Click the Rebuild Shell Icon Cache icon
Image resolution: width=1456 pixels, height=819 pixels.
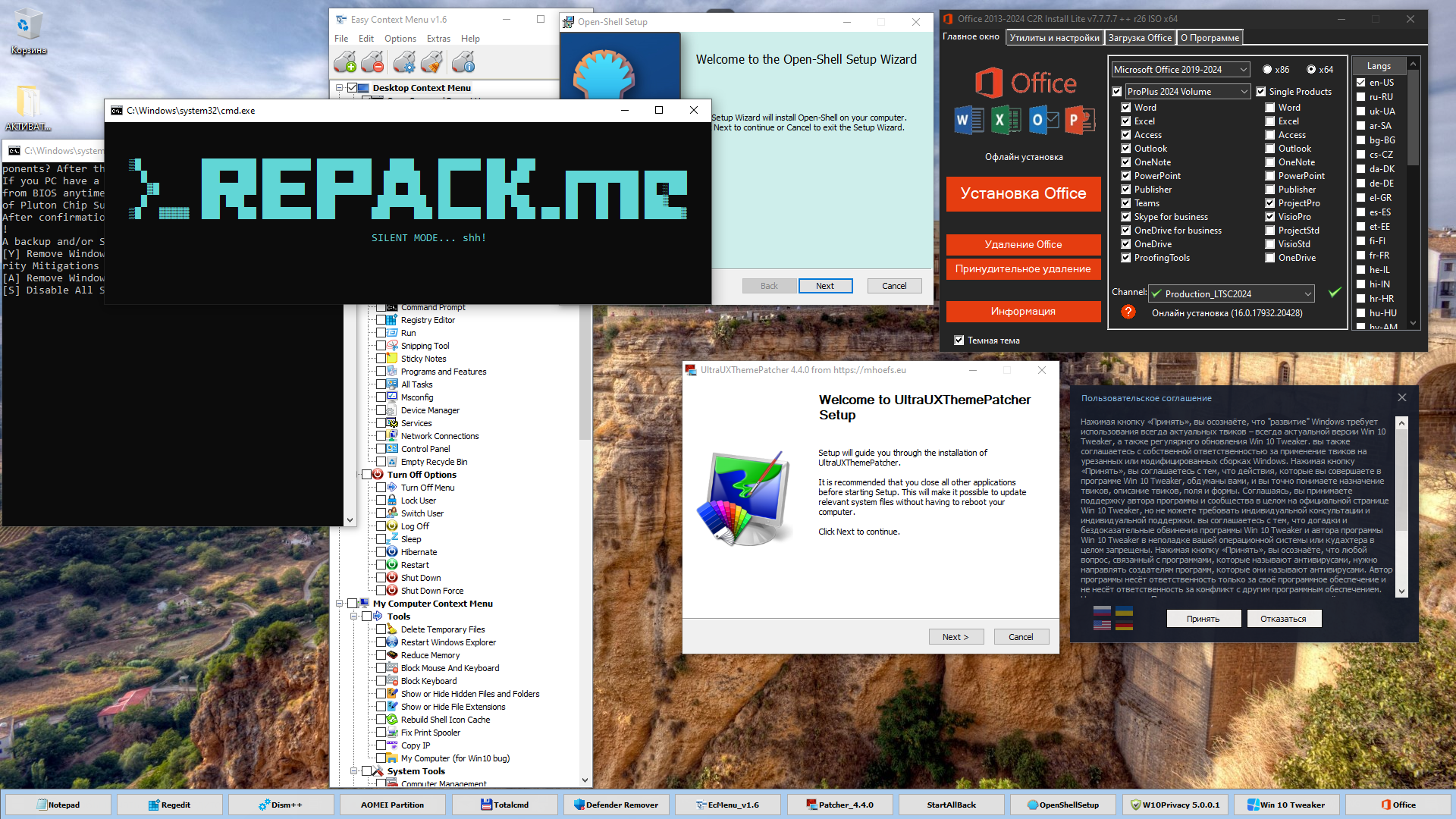(x=392, y=719)
